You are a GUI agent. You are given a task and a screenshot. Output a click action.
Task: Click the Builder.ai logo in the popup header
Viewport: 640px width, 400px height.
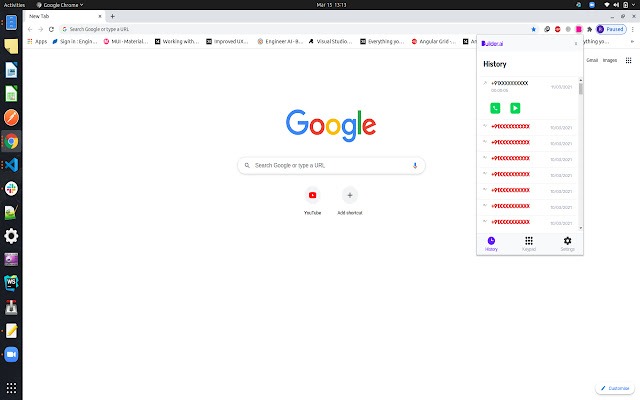pyautogui.click(x=492, y=44)
